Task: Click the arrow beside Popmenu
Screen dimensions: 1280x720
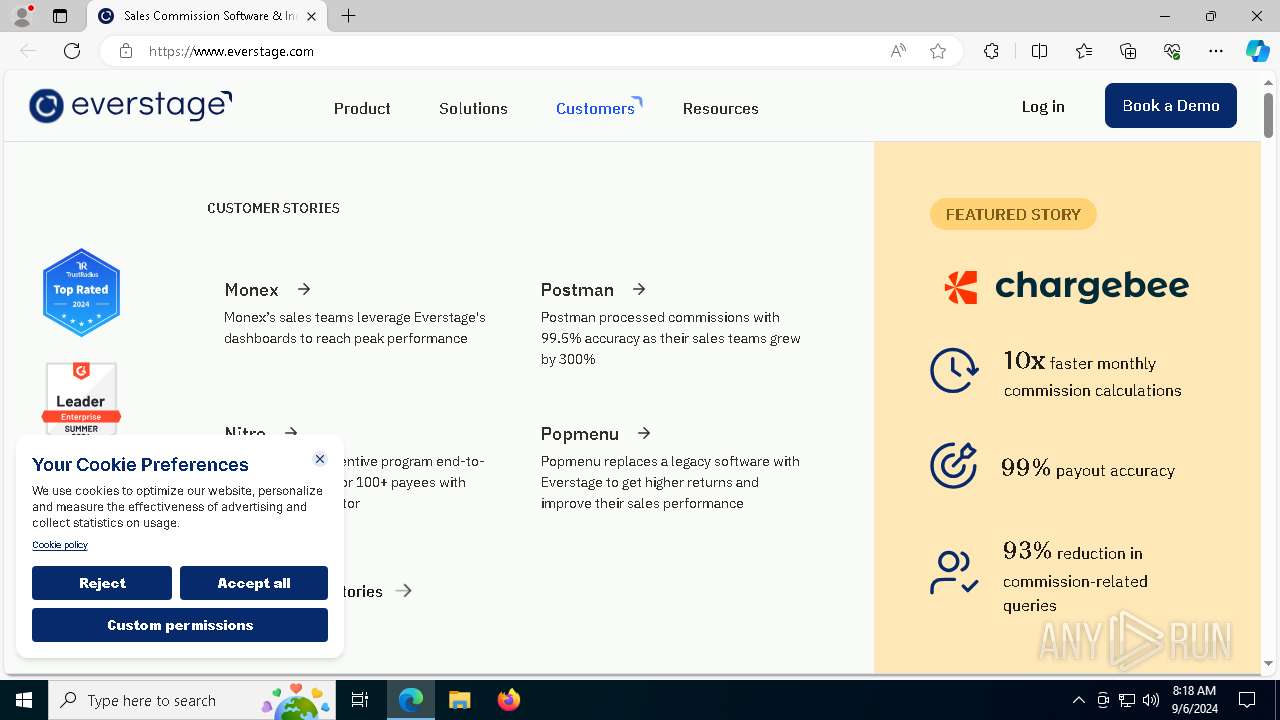Action: [644, 433]
